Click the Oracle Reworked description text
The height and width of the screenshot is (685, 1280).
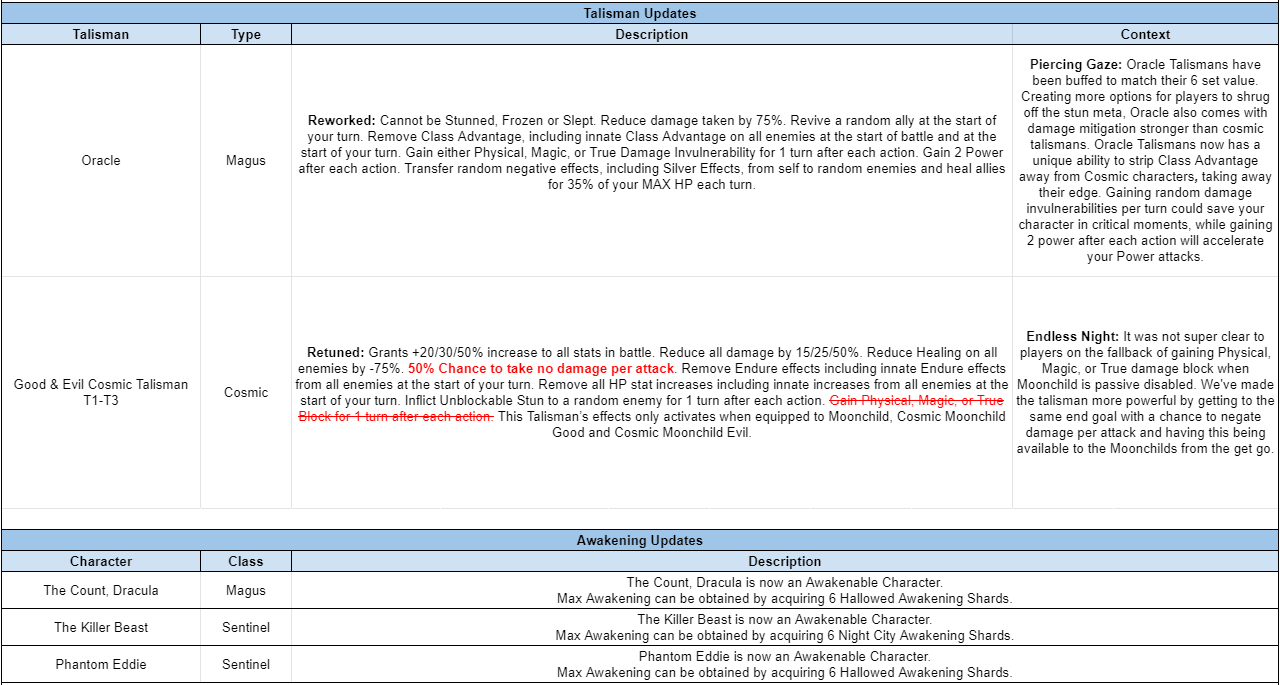pos(651,152)
